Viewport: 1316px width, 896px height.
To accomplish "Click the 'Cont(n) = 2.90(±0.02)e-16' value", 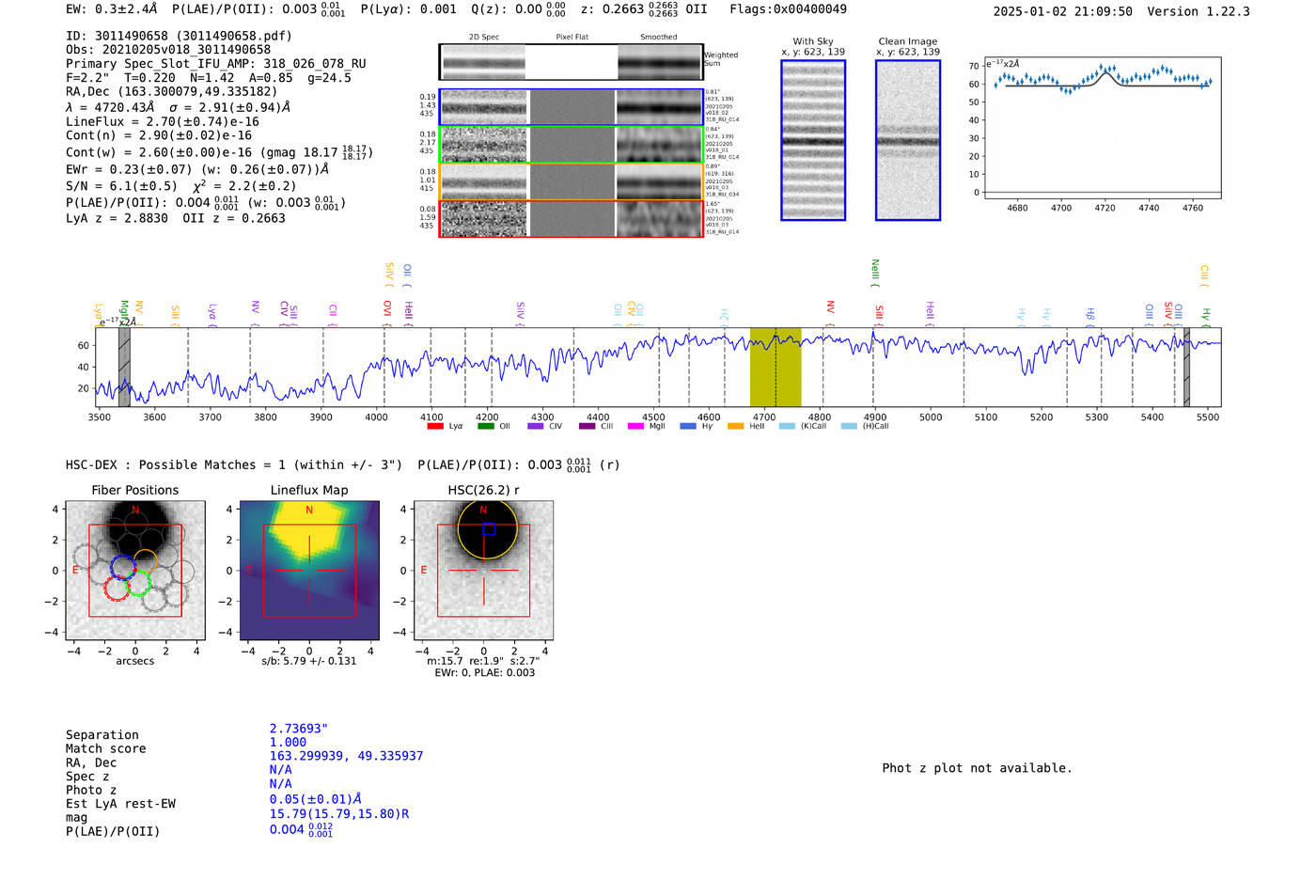I will pos(159,135).
